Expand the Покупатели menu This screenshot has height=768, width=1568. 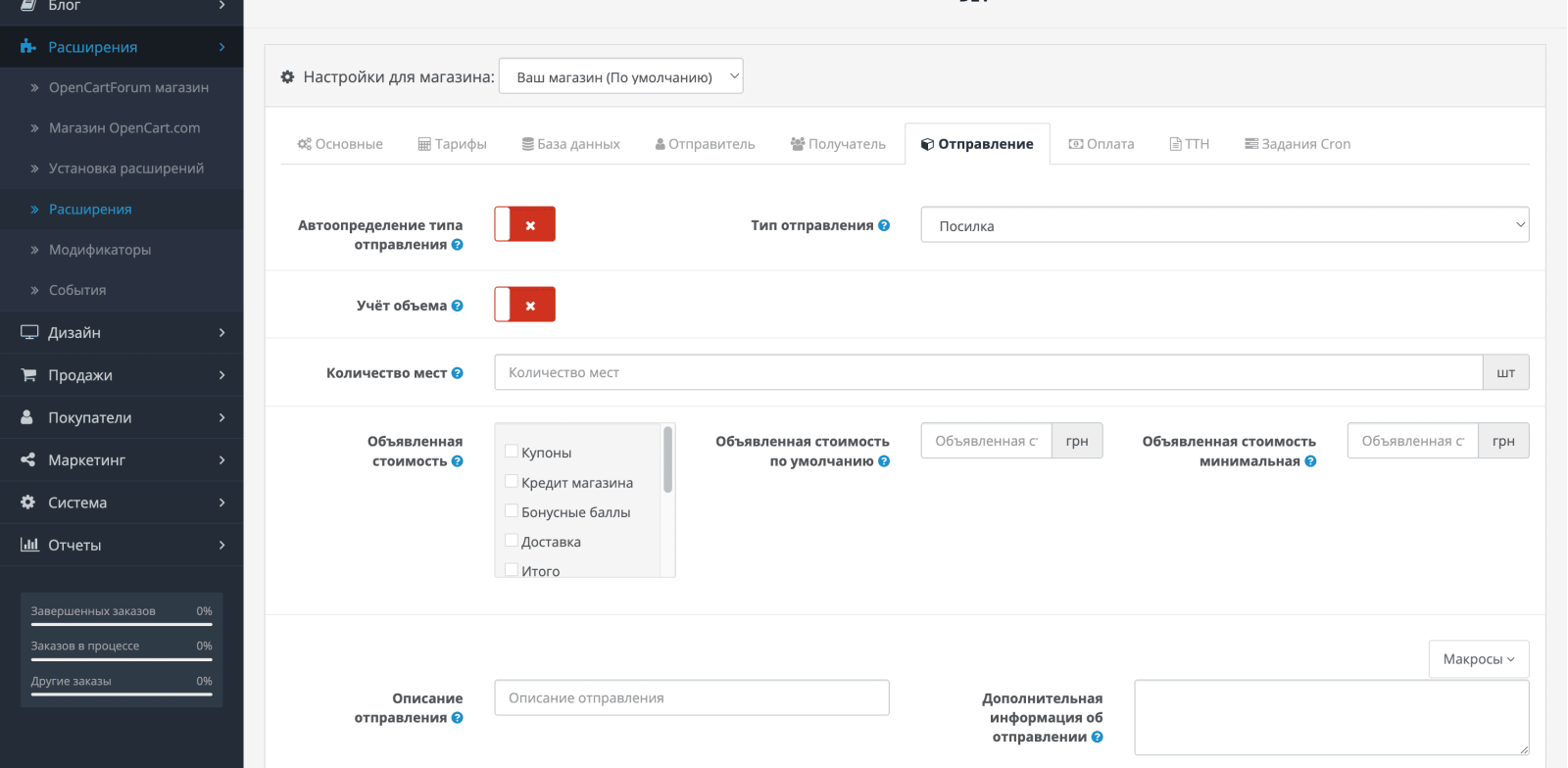tap(122, 417)
